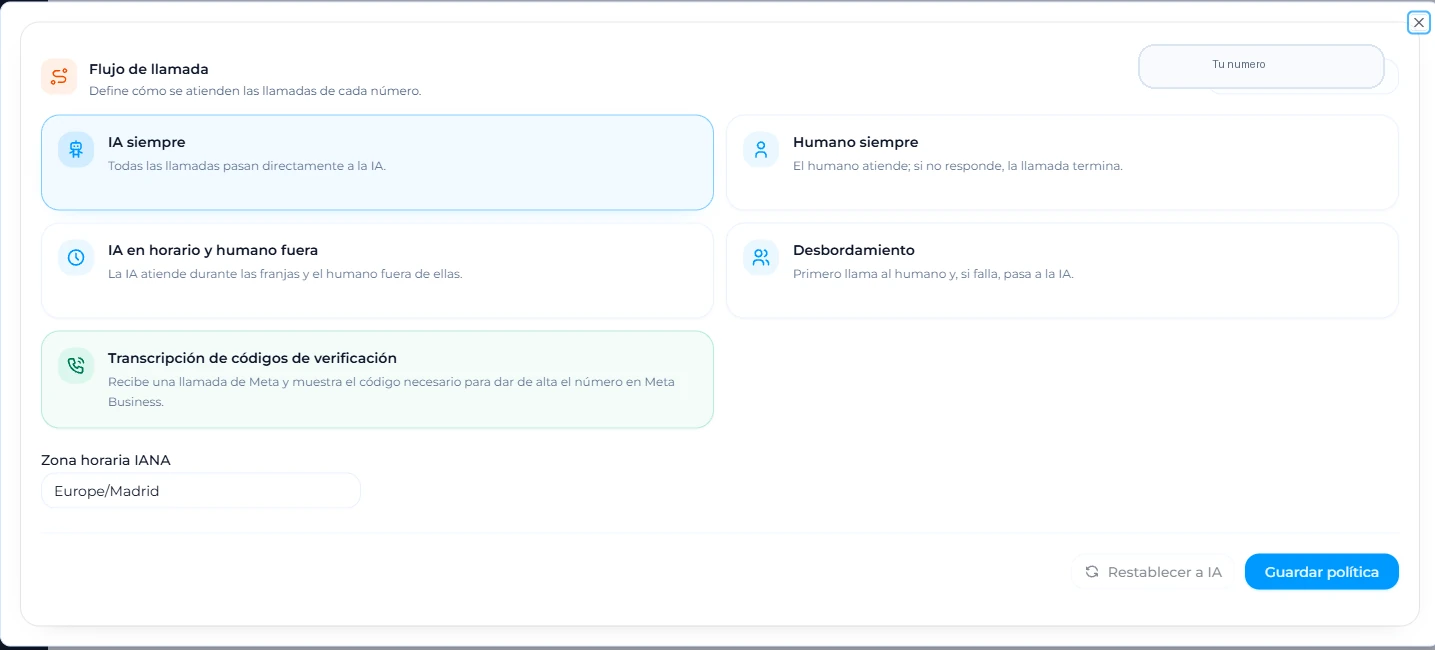Select Transcripción de códigos de verificación card

(x=377, y=379)
